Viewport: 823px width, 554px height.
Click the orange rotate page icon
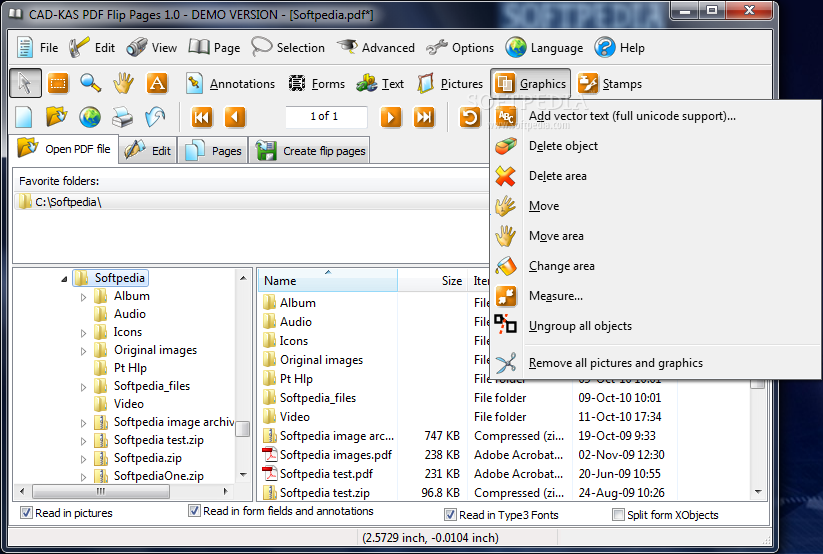pos(470,117)
